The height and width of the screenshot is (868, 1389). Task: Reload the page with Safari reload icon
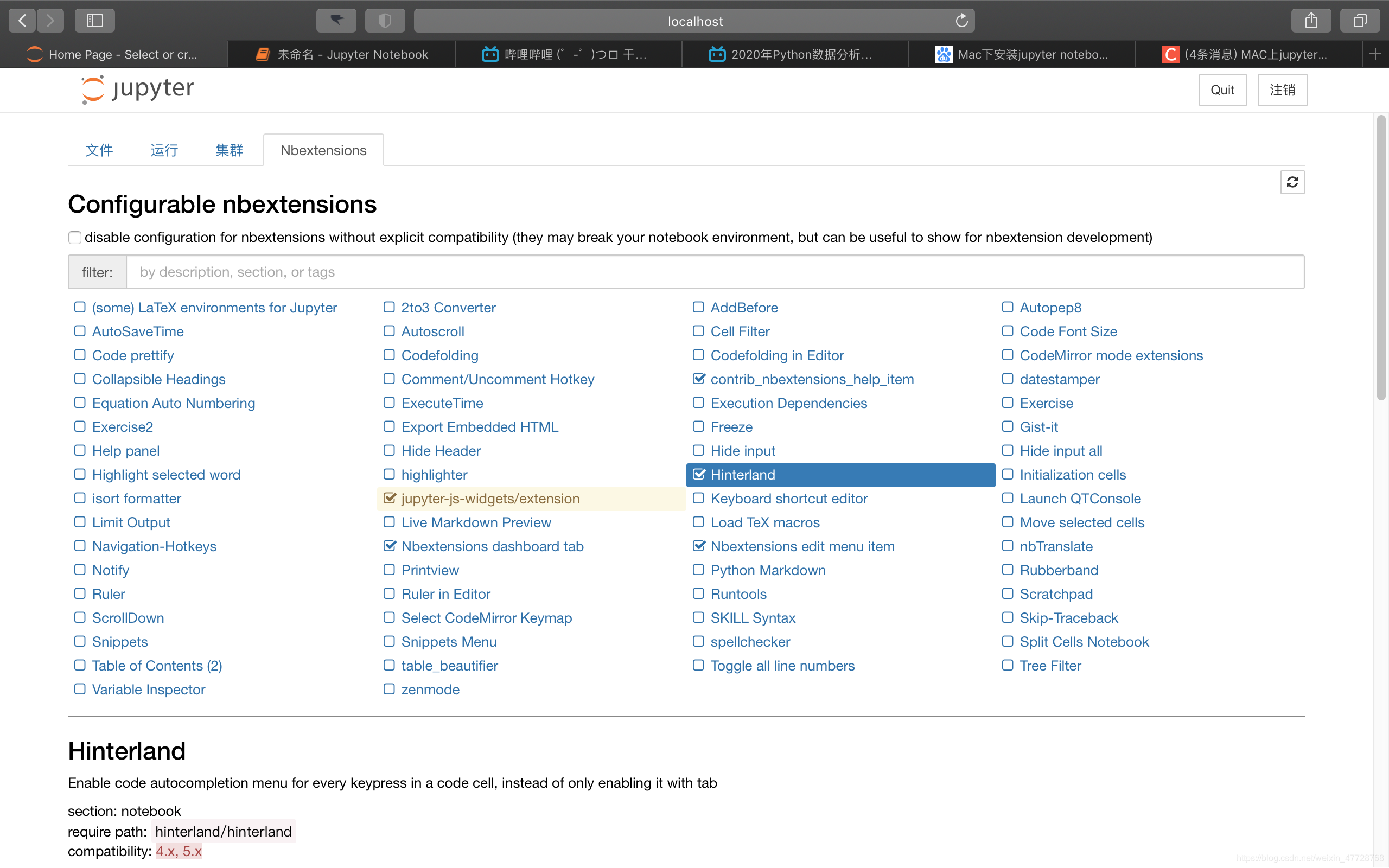coord(961,21)
